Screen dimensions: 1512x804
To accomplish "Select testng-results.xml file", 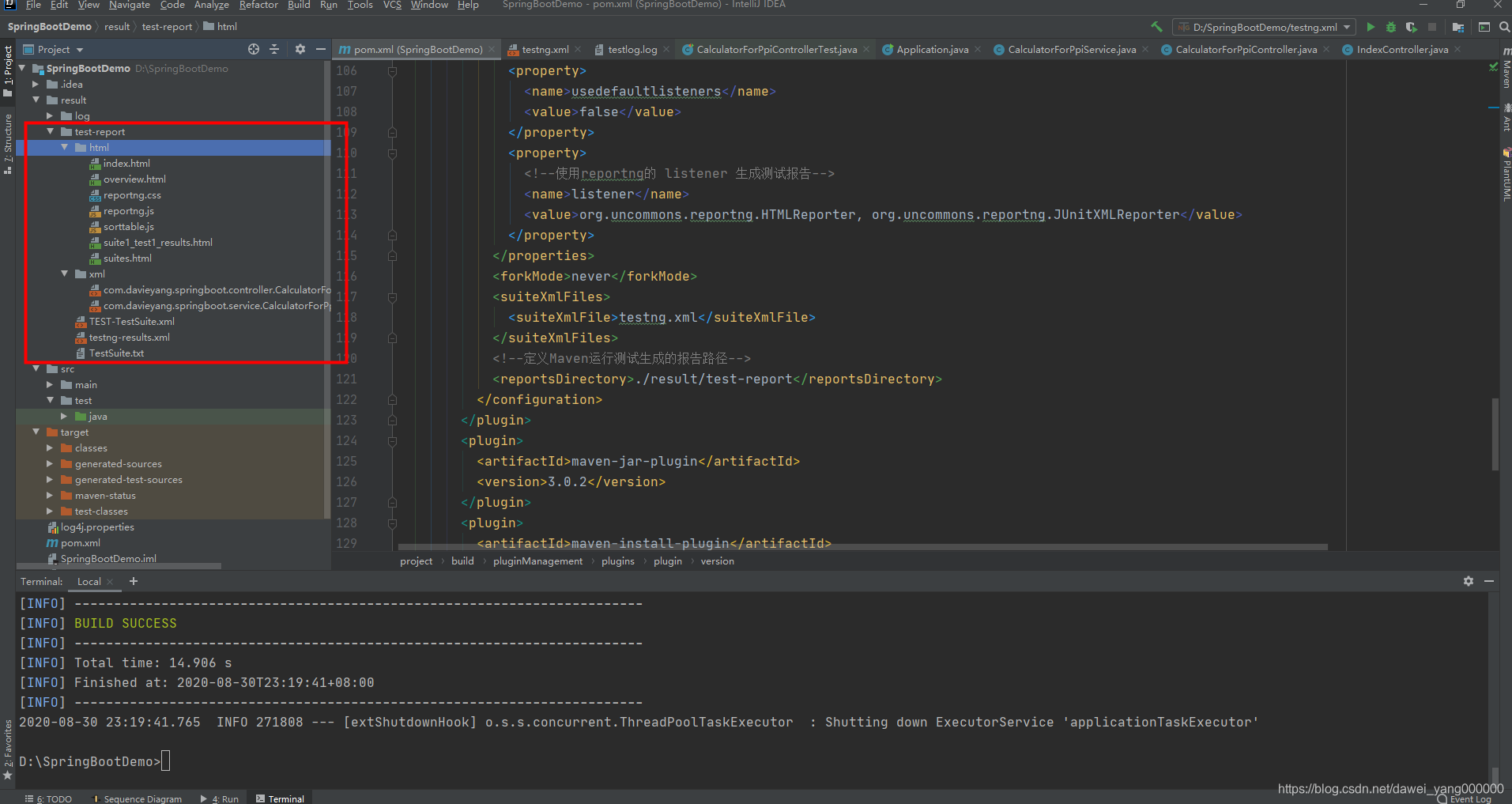I will [129, 338].
